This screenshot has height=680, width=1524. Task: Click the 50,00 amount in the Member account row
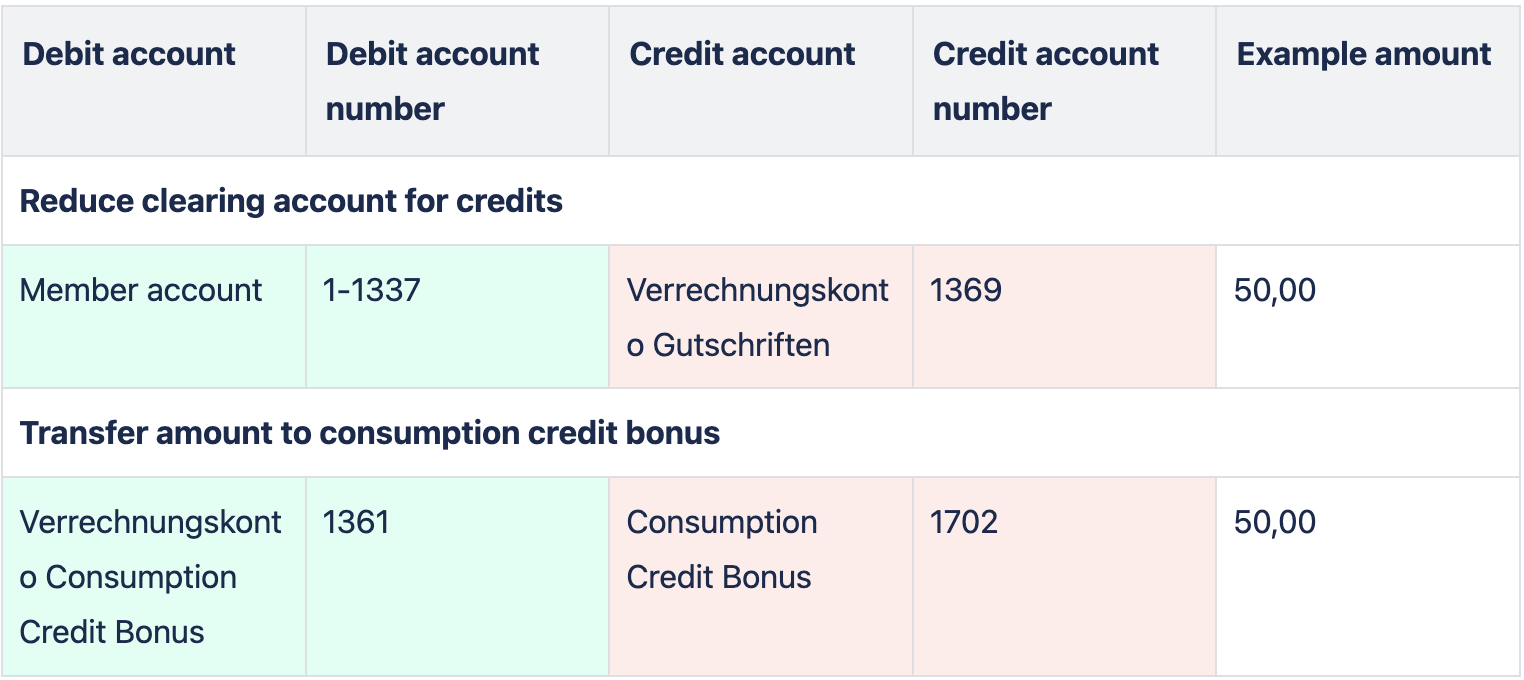pos(1275,291)
